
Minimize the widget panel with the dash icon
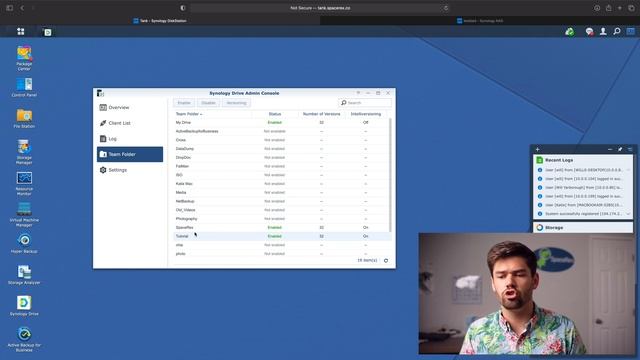coord(610,149)
